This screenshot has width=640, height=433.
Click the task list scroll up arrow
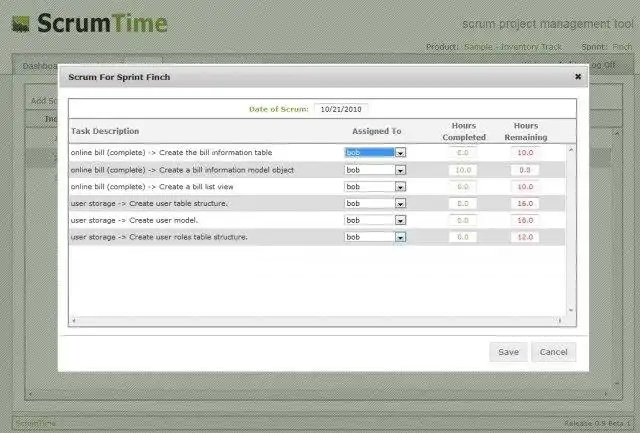pyautogui.click(x=571, y=150)
